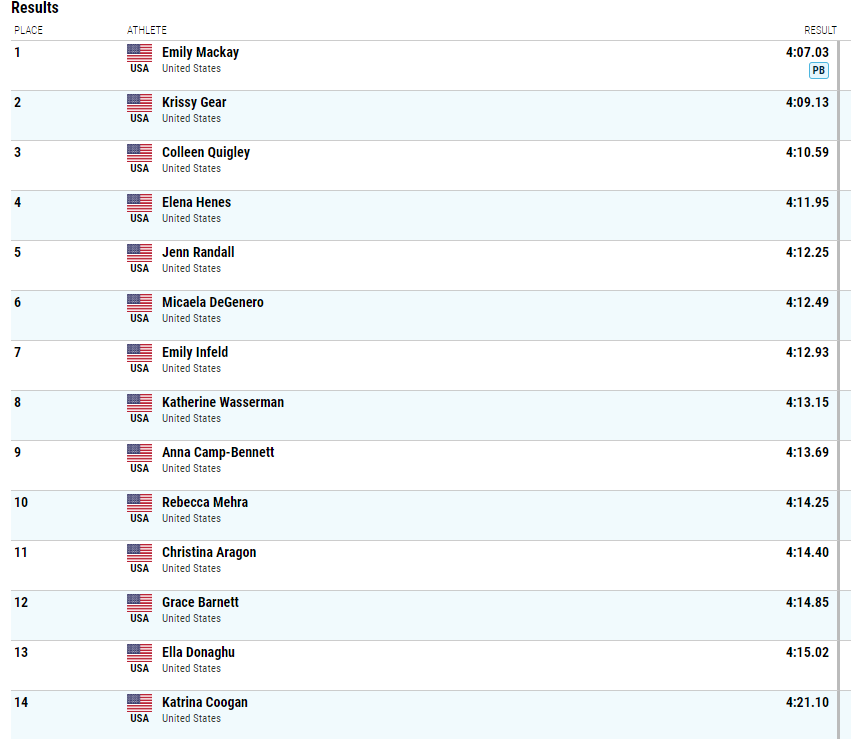The width and height of the screenshot is (851, 739).
Task: Click the USA flag beside Katrina Coogan
Action: [139, 703]
